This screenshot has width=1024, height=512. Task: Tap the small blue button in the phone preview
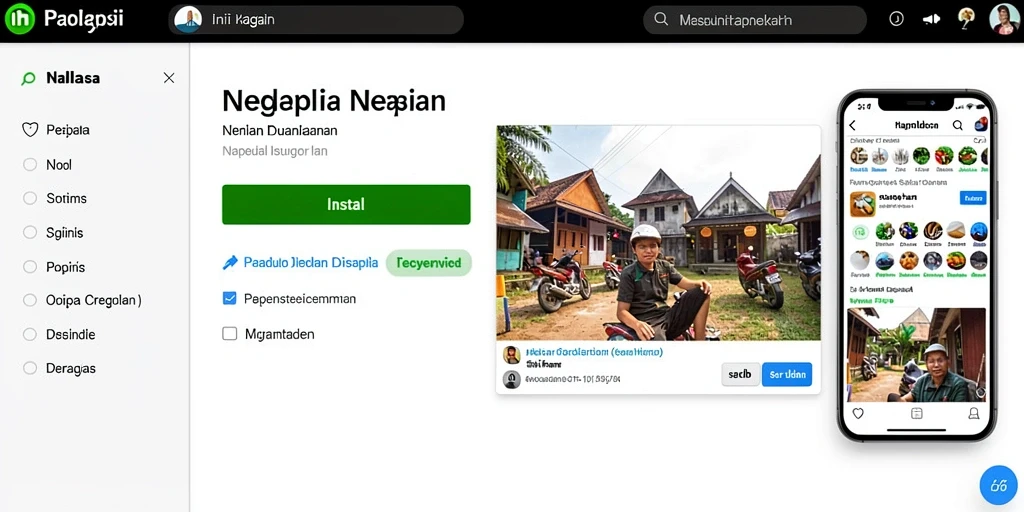[973, 198]
